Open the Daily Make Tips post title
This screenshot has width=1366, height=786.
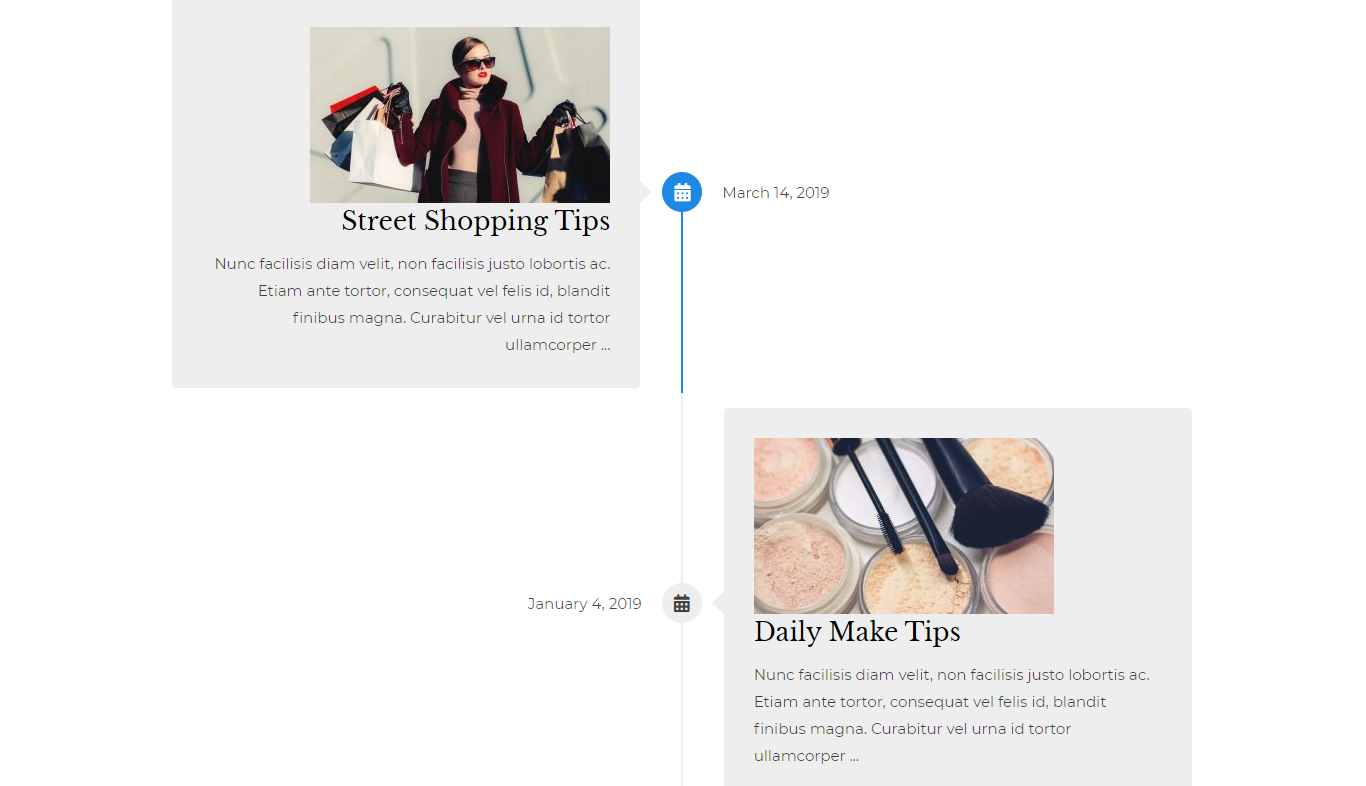point(857,632)
